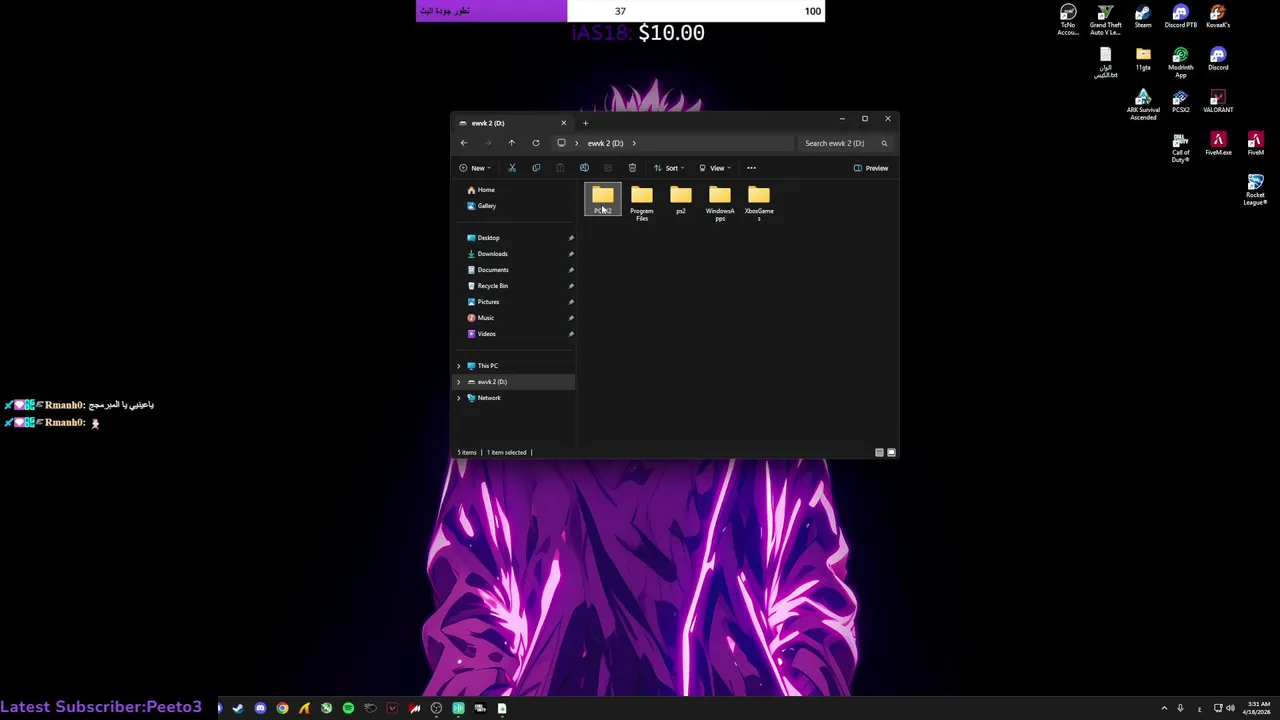Viewport: 1280px width, 720px height.
Task: Select Network in navigation pane
Action: 488,398
